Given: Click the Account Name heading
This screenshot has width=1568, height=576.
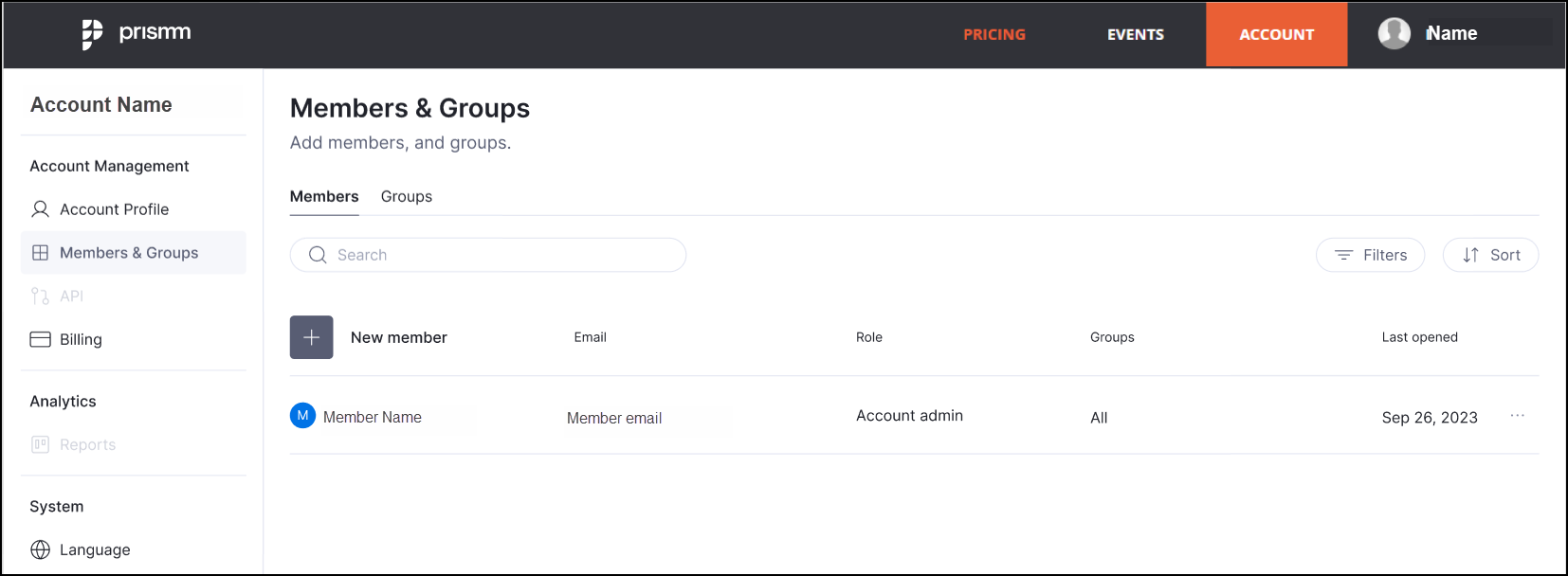Looking at the screenshot, I should point(101,105).
